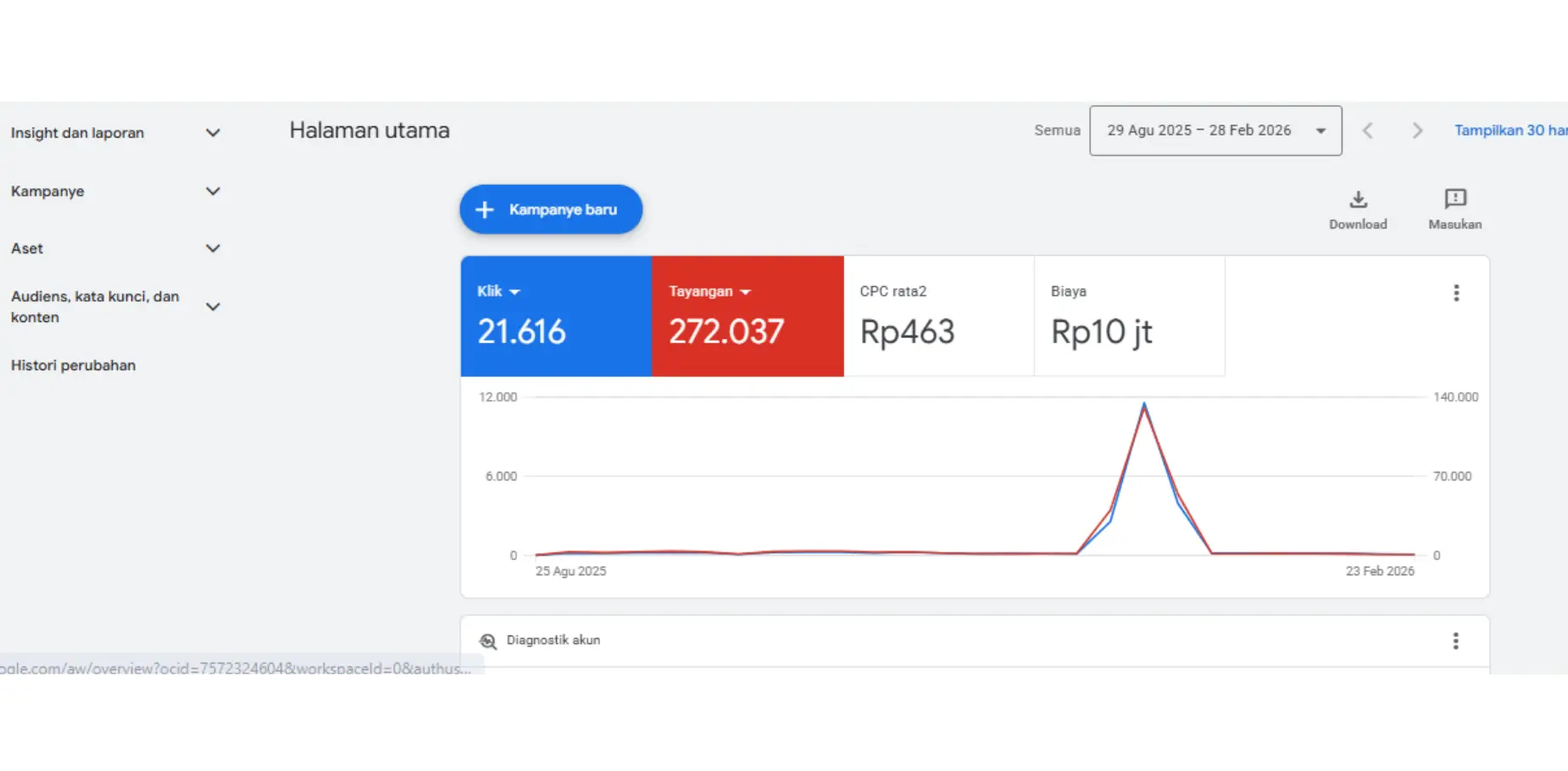This screenshot has height=771, width=1568.
Task: Open the Klik metric dropdown
Action: 514,292
